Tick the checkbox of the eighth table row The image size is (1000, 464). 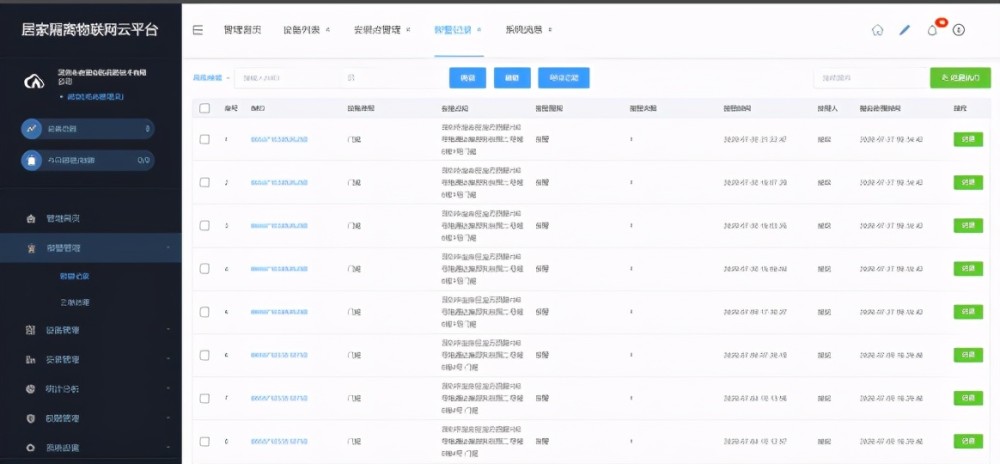[x=205, y=441]
